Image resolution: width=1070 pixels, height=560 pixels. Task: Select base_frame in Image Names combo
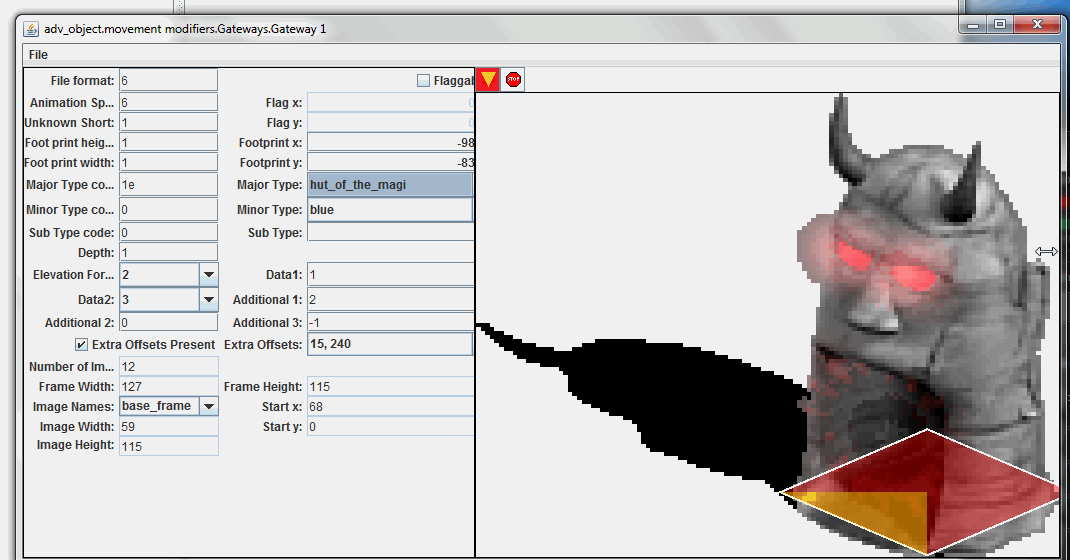160,407
